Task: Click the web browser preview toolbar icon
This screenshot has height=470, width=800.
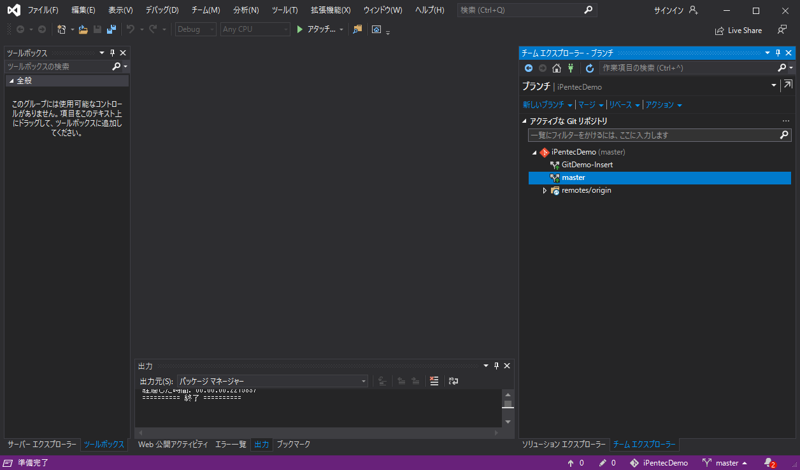Action: (376, 30)
